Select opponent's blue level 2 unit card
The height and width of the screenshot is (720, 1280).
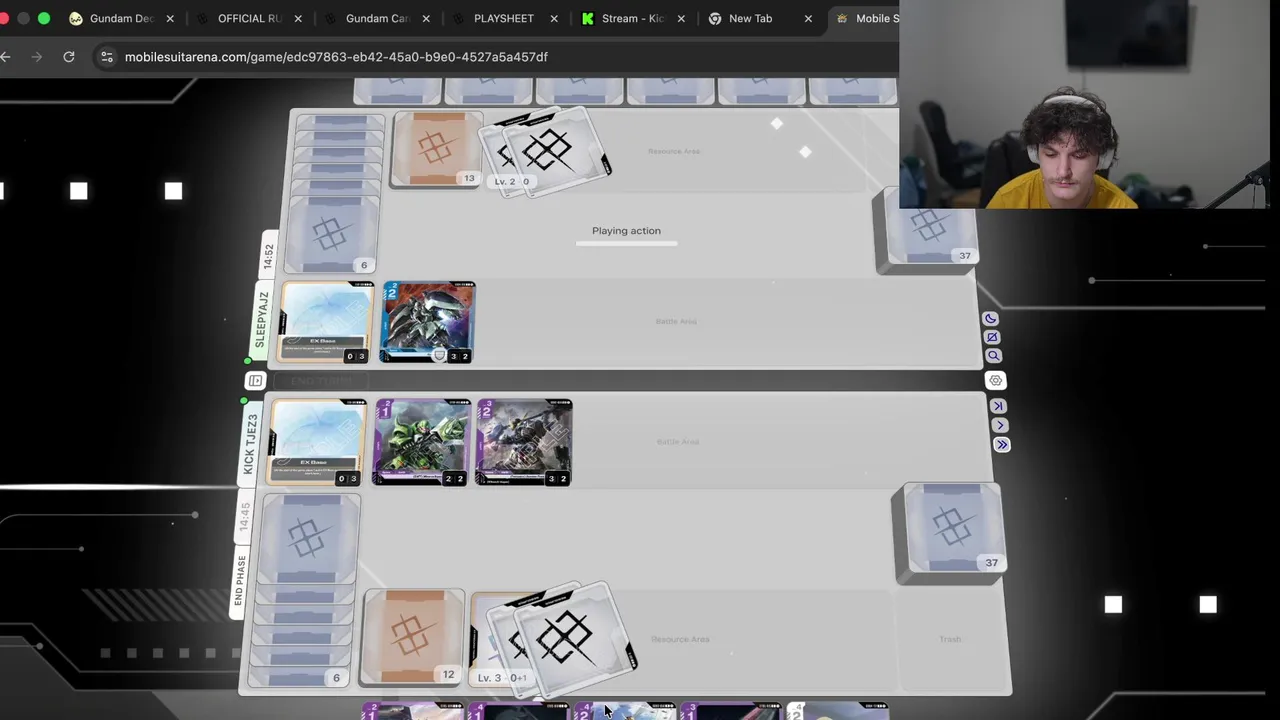[428, 322]
